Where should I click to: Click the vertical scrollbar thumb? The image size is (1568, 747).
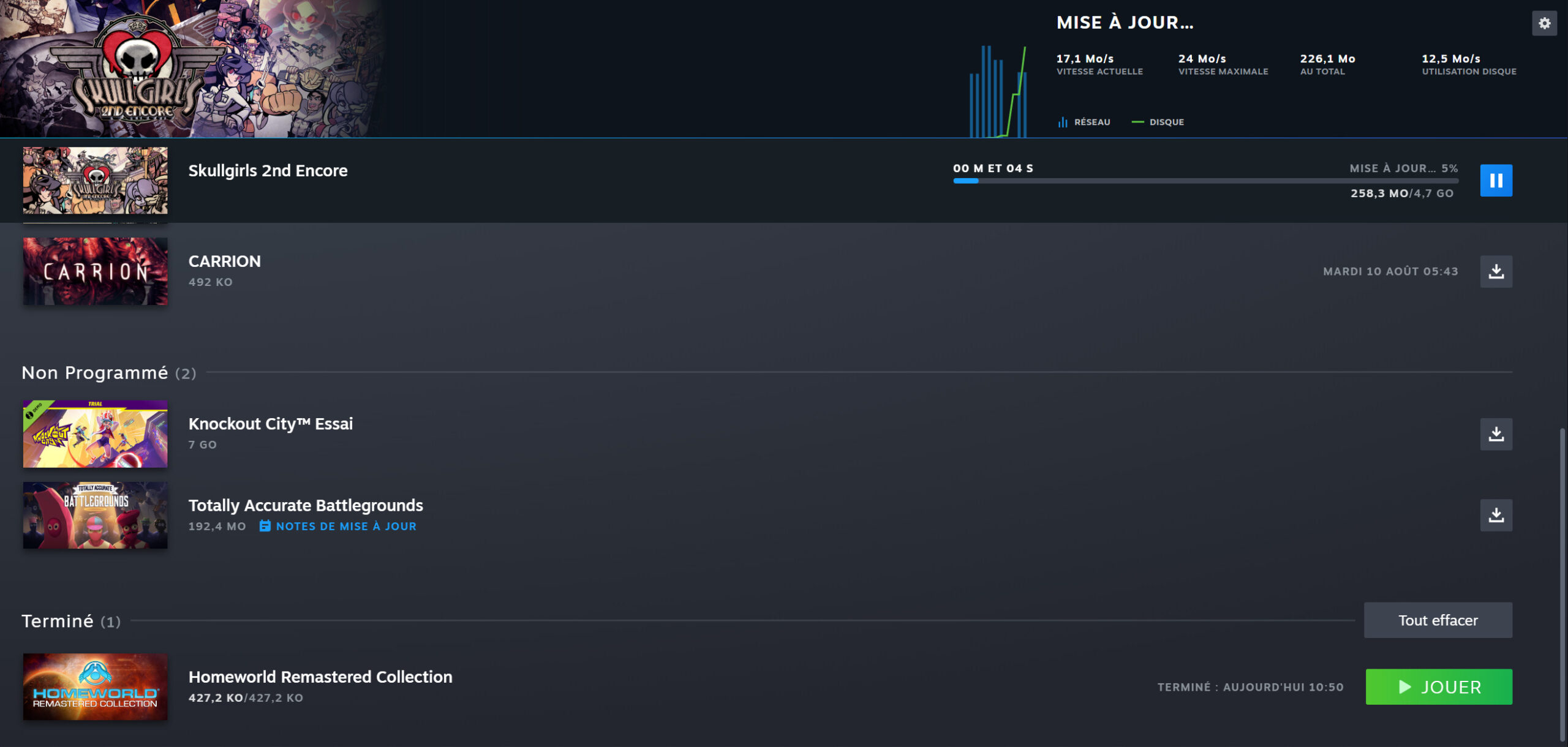(1562, 585)
